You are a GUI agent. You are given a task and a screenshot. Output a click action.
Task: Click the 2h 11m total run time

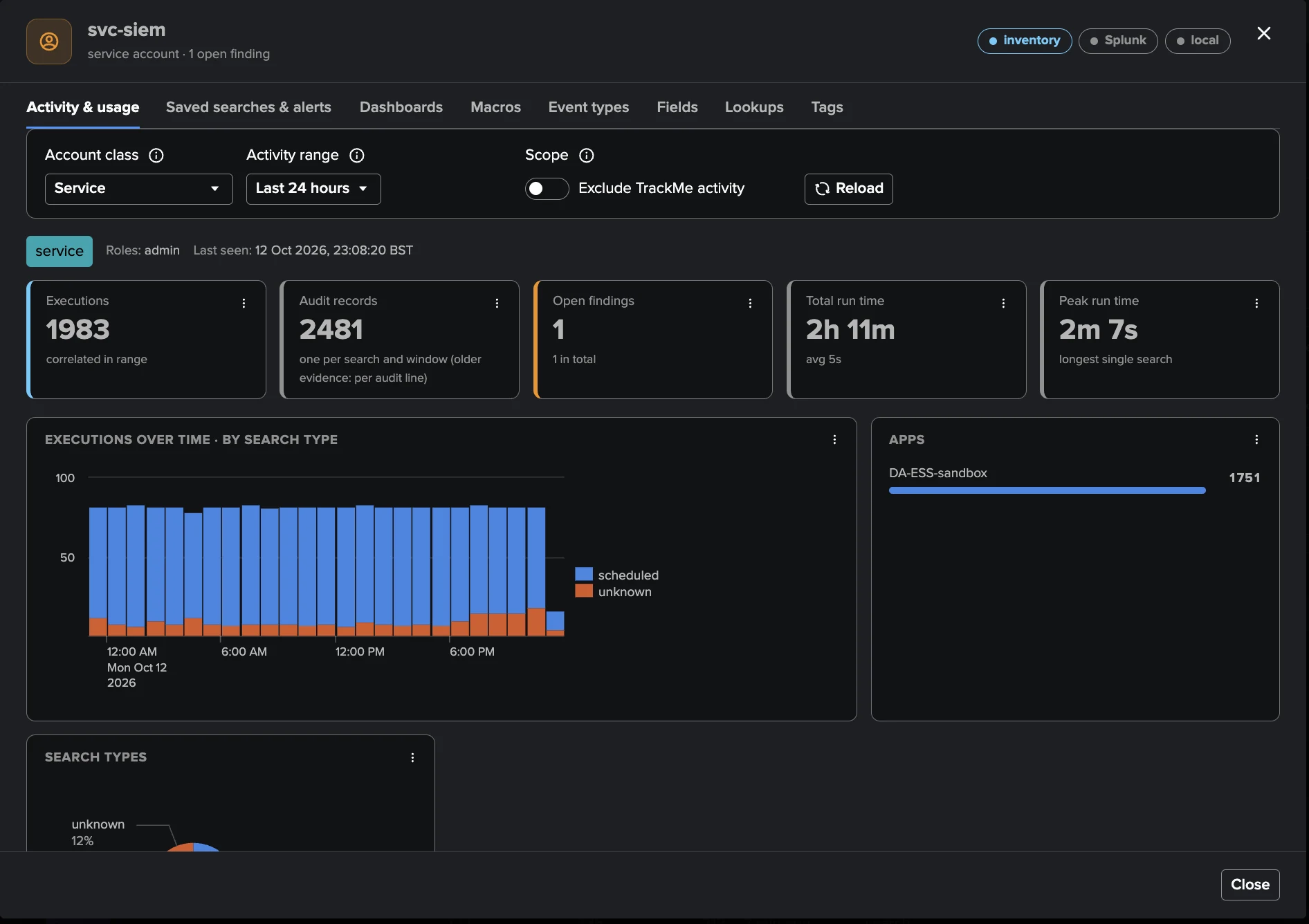(x=850, y=329)
